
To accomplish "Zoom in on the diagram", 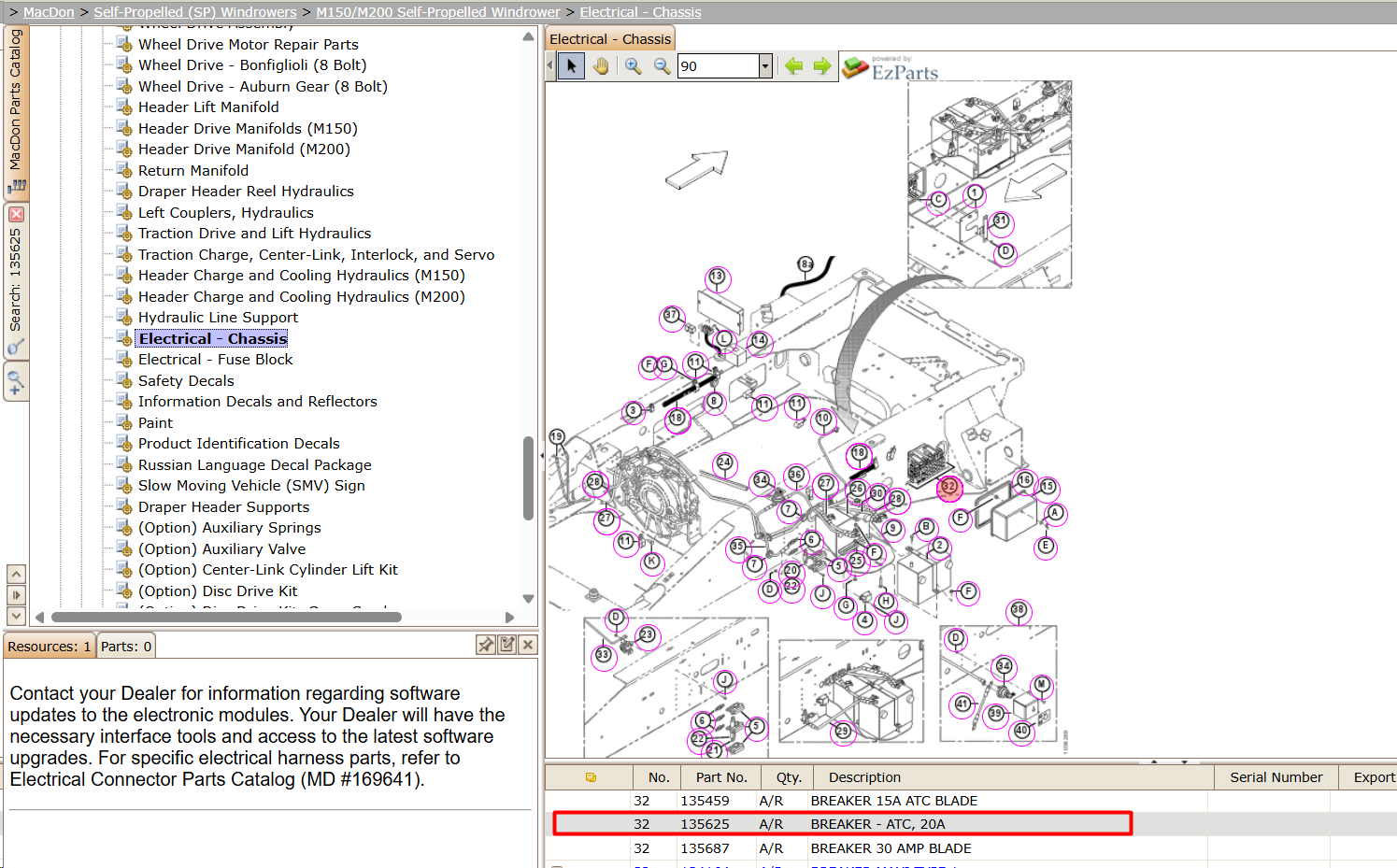I will point(634,66).
